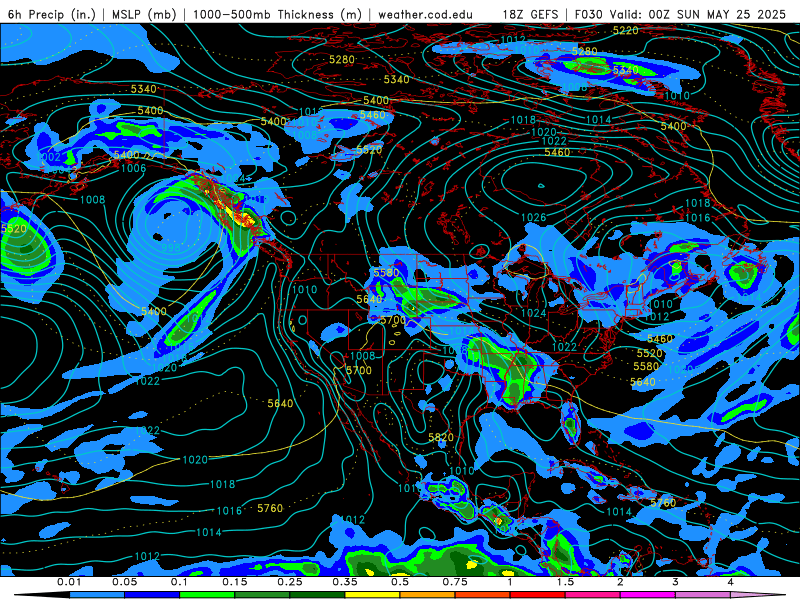Click the bright green 0.1–0.15 legend swatch
Image resolution: width=800 pixels, height=600 pixels.
pos(207,595)
